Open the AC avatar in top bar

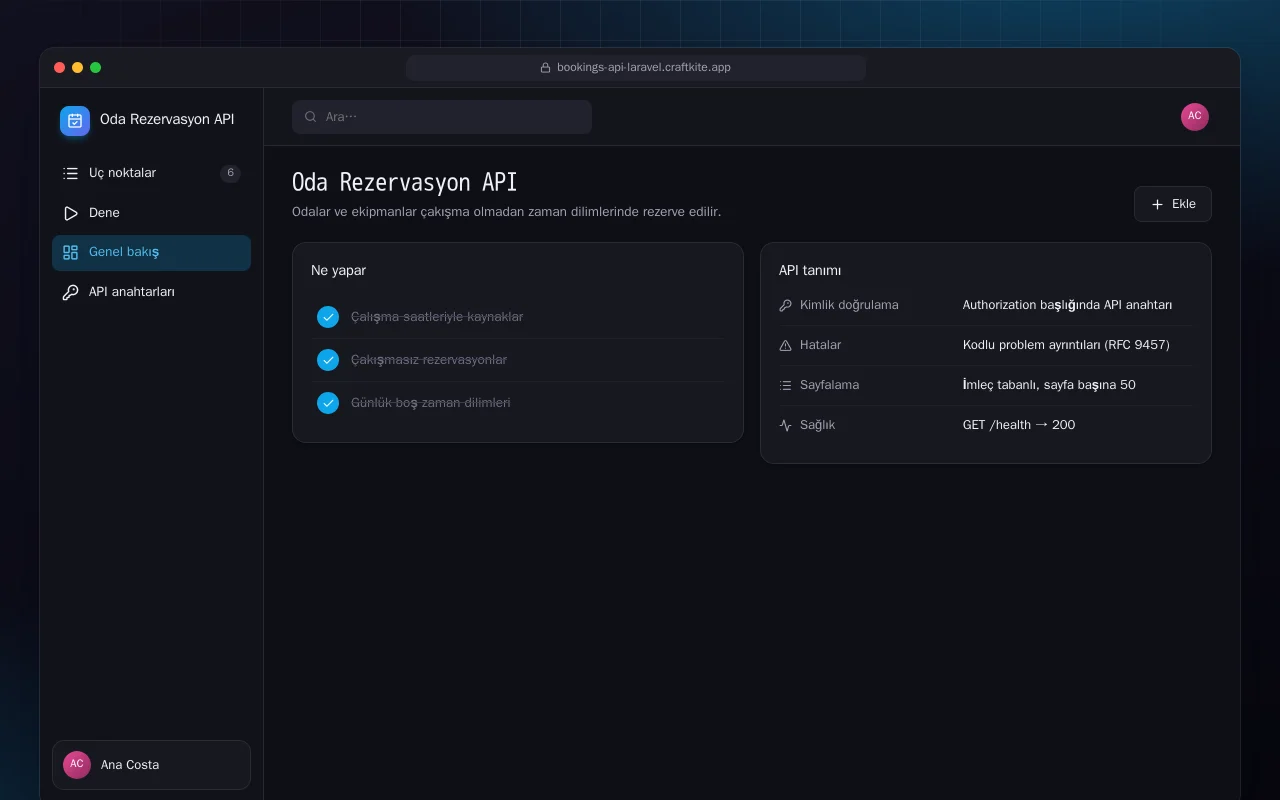click(x=1195, y=117)
